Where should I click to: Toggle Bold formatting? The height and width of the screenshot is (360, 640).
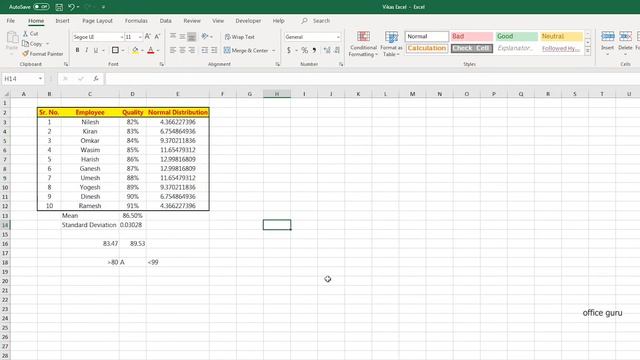(77, 50)
